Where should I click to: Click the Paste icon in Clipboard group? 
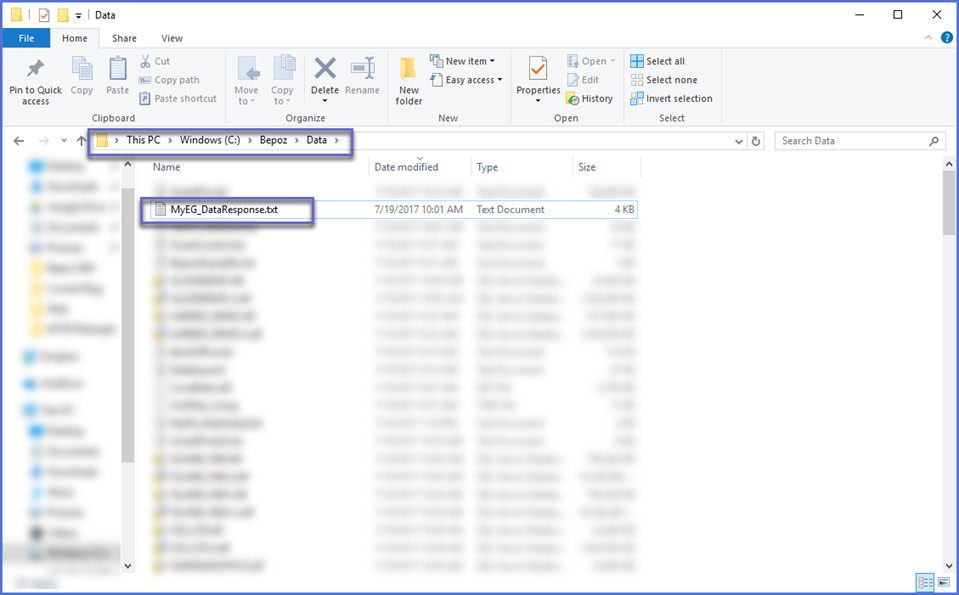pyautogui.click(x=118, y=70)
